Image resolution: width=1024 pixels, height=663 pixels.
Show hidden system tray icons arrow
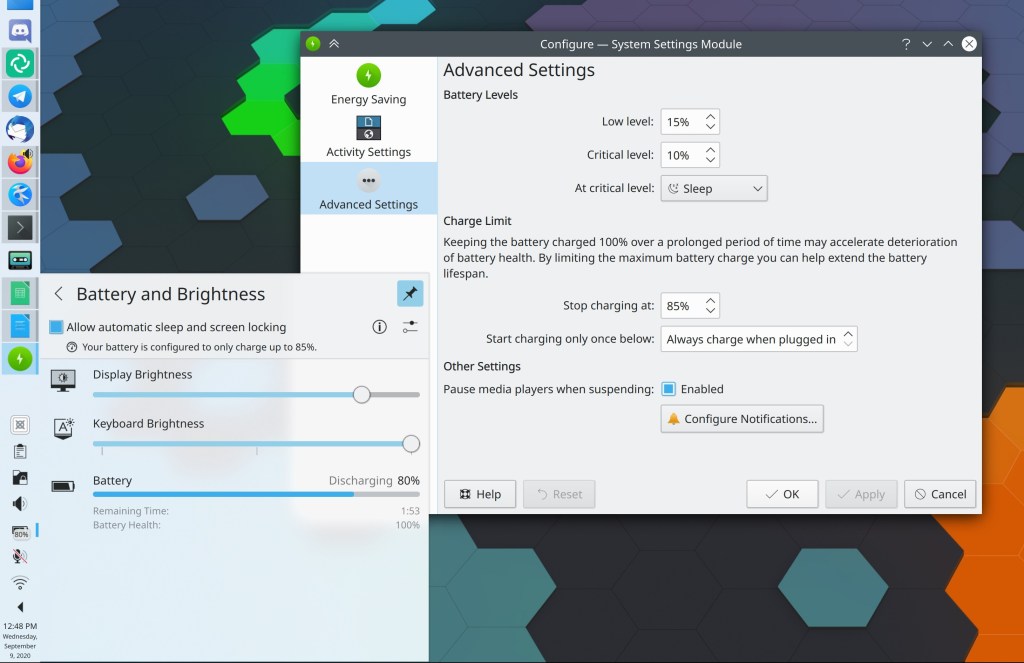coord(20,607)
